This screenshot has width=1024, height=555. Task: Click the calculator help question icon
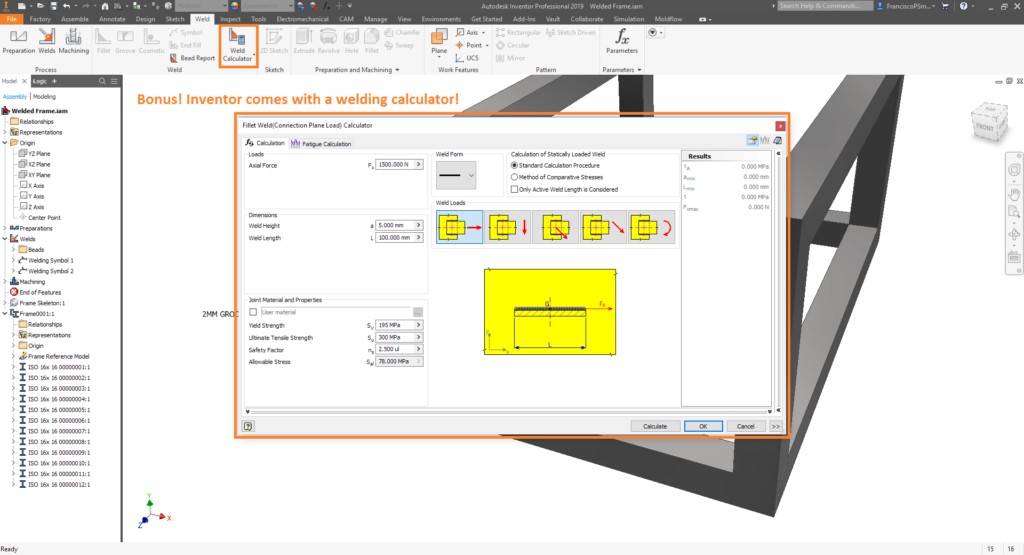(x=248, y=426)
